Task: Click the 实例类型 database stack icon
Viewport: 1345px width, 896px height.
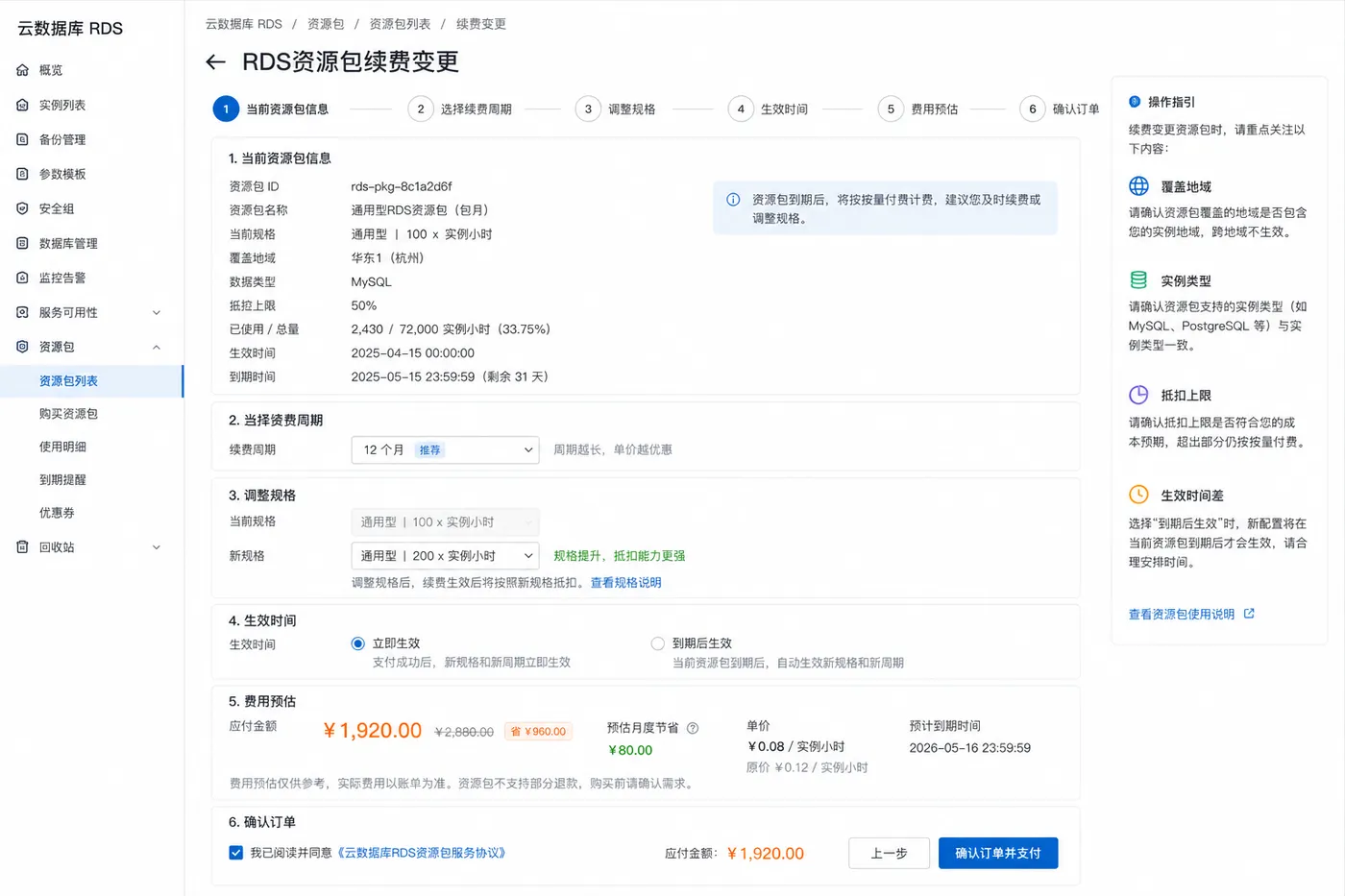Action: point(1138,280)
